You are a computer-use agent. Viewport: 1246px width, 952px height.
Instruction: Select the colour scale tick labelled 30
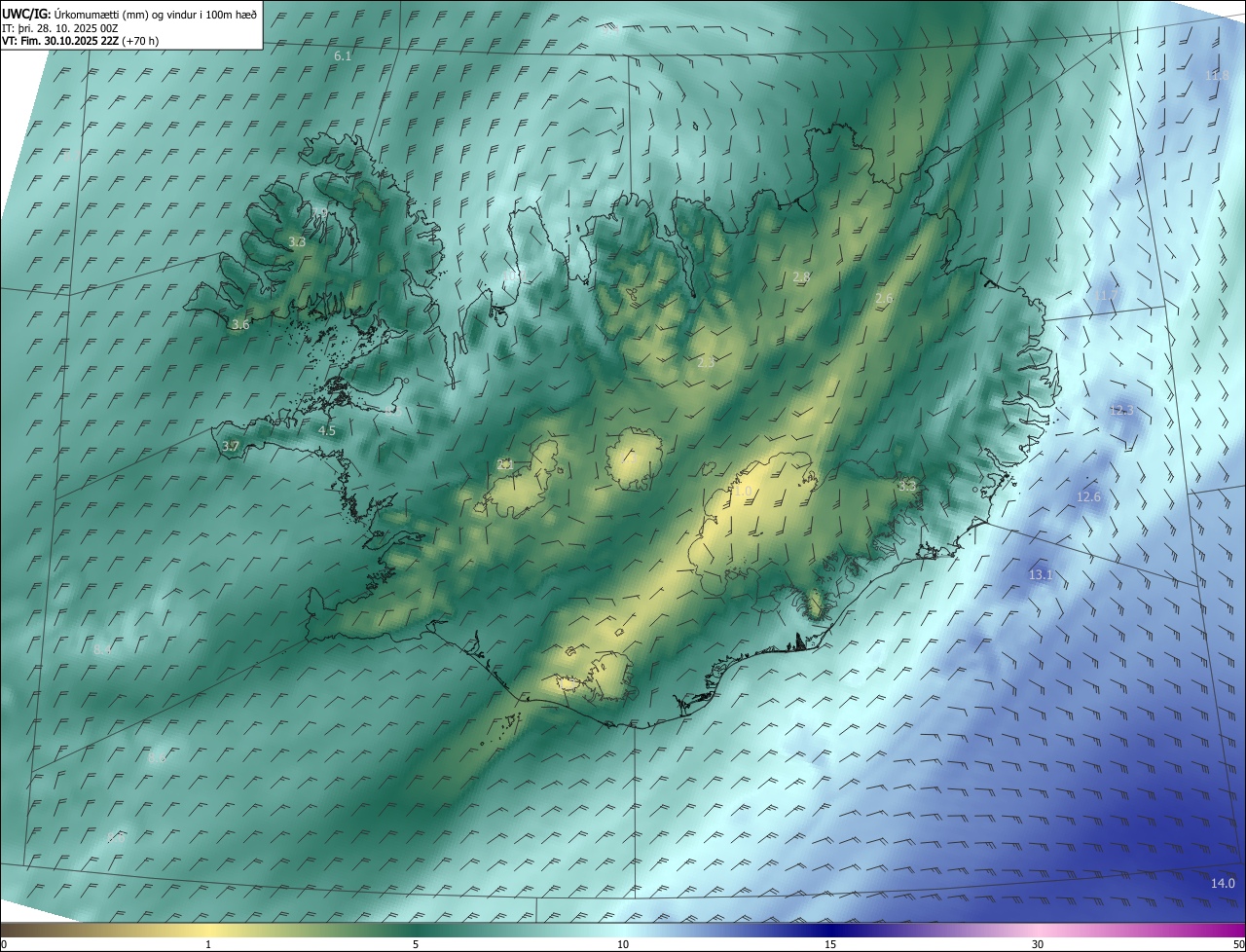(x=1038, y=945)
